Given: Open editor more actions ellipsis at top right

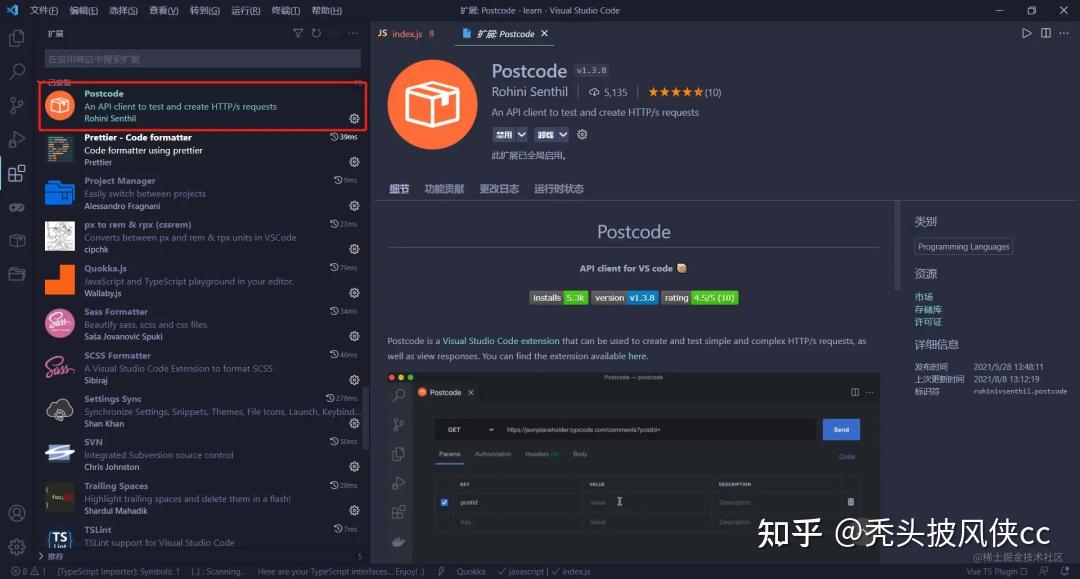Looking at the screenshot, I should (1064, 33).
